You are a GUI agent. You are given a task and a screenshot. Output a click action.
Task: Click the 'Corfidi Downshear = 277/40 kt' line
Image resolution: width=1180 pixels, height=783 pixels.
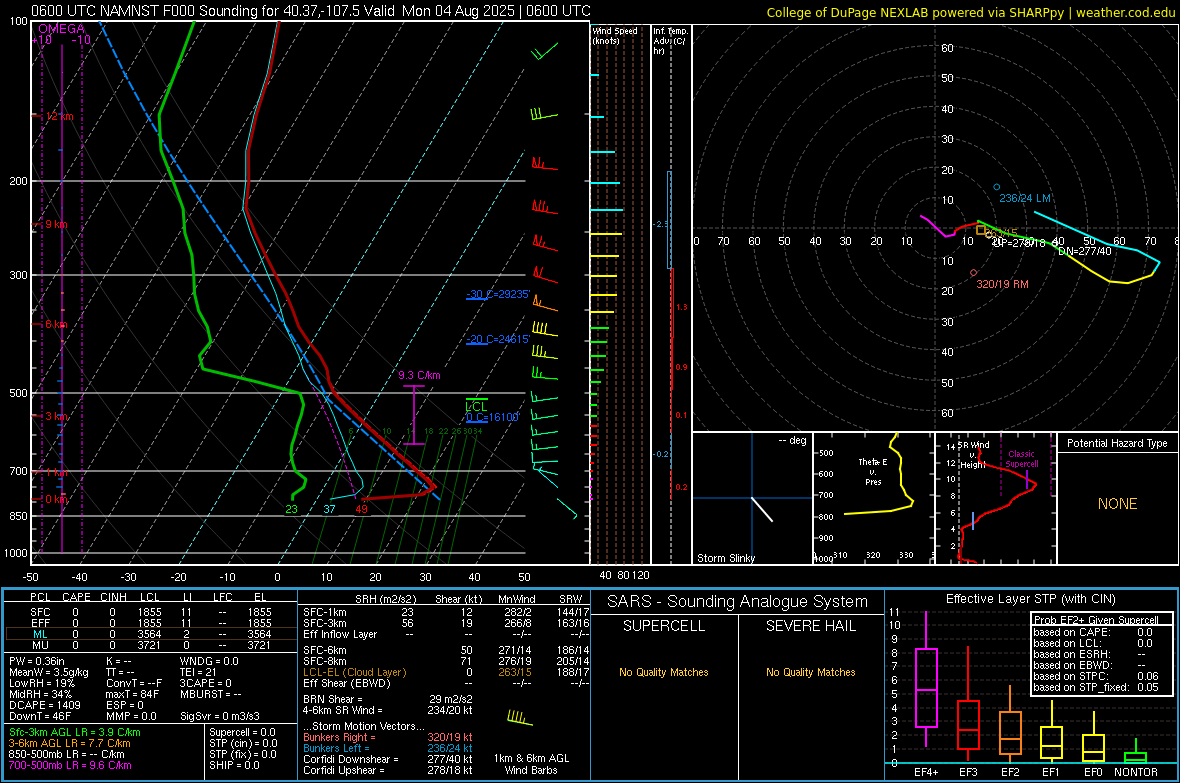[388, 759]
